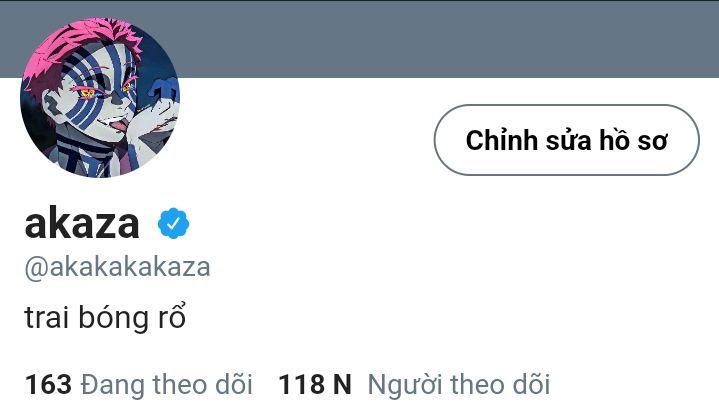Click the letter N after 118
Screen dimensions: 719x419
342,384
